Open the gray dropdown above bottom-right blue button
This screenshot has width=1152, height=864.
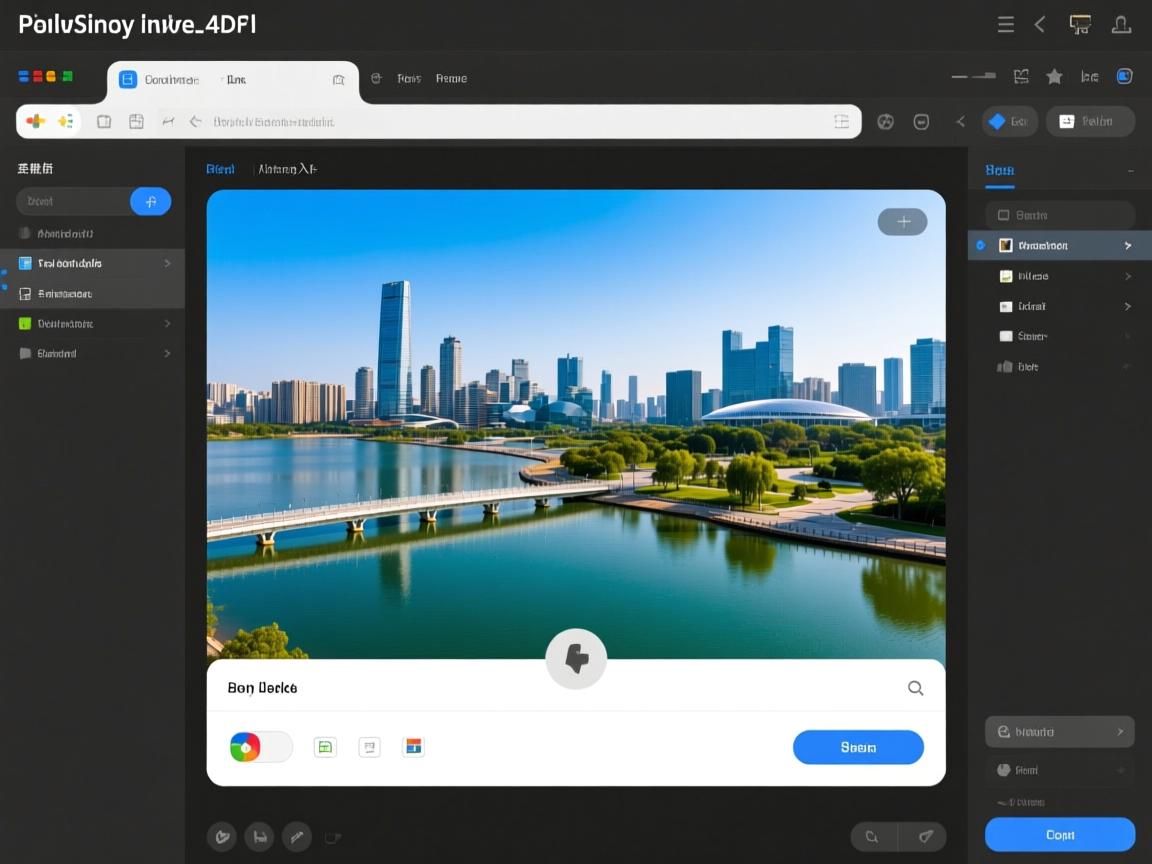1059,732
